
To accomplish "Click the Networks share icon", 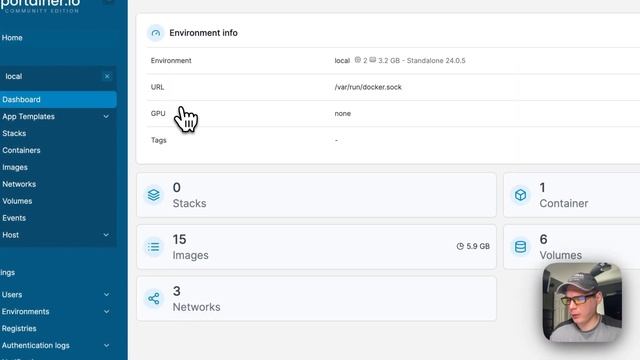I will click(x=154, y=299).
